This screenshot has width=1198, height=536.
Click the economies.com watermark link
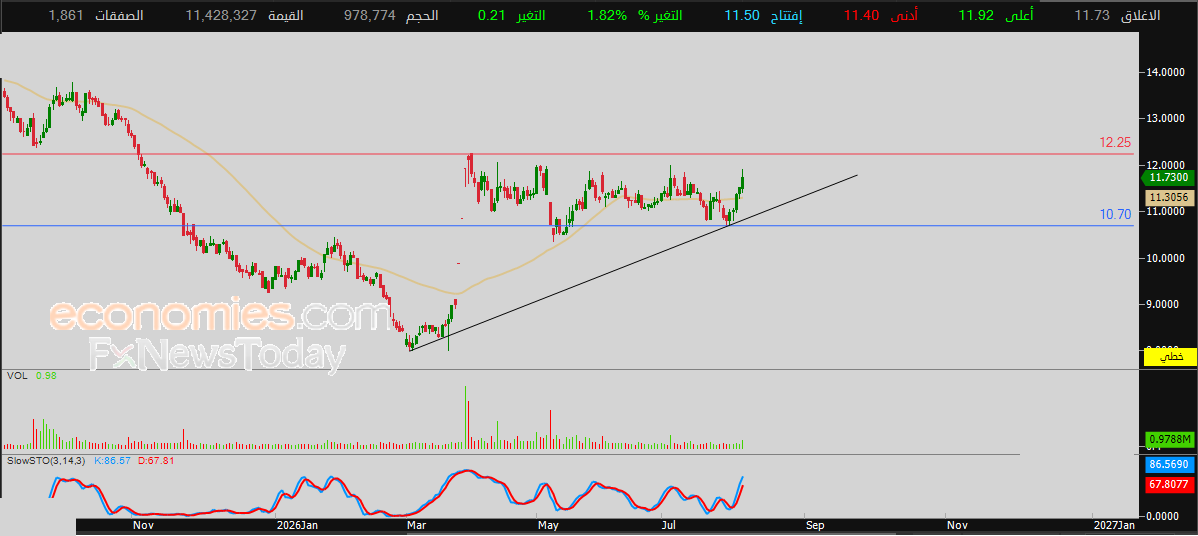[x=220, y=316]
